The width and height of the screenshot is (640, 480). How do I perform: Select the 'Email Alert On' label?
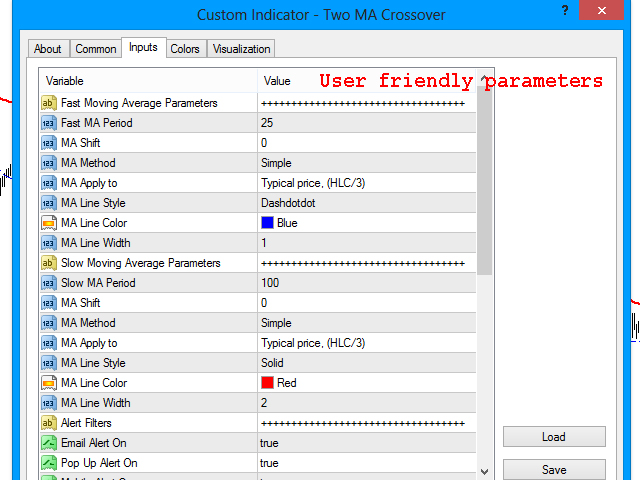point(94,443)
